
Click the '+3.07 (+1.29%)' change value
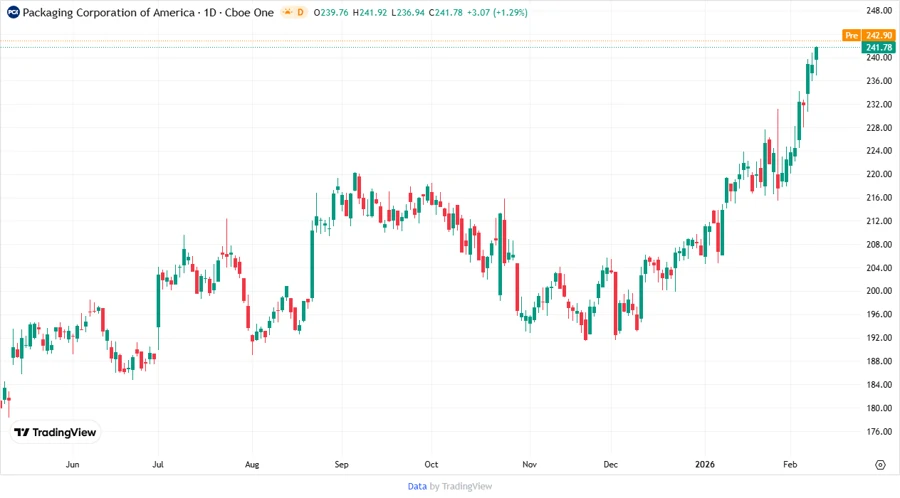497,12
